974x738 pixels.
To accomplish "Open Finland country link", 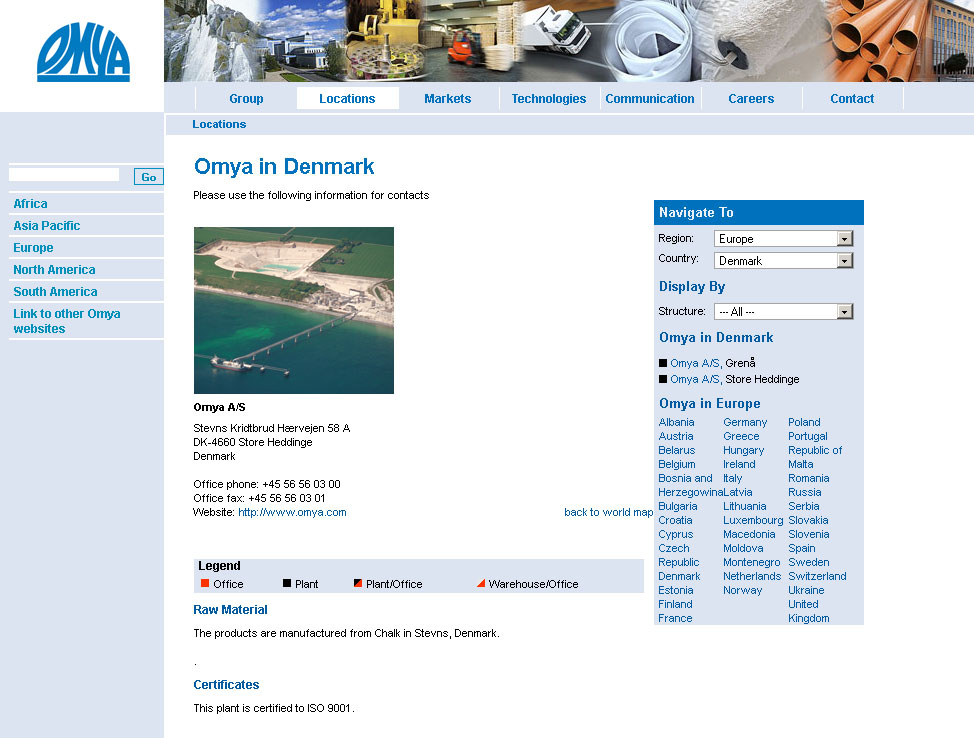I will tap(675, 604).
